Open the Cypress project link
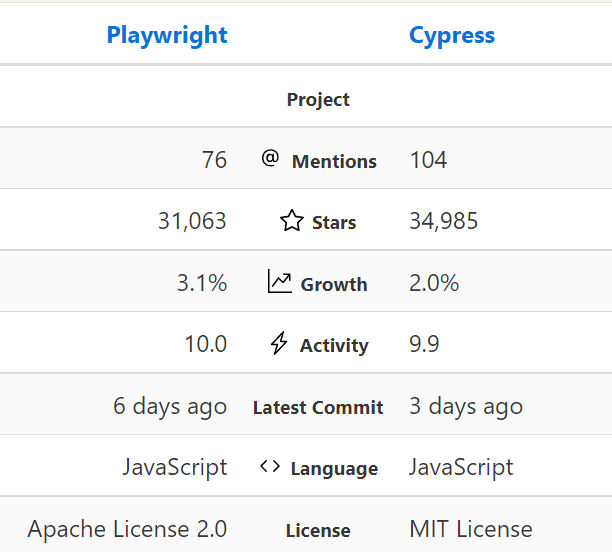The height and width of the screenshot is (552, 612). tap(452, 36)
